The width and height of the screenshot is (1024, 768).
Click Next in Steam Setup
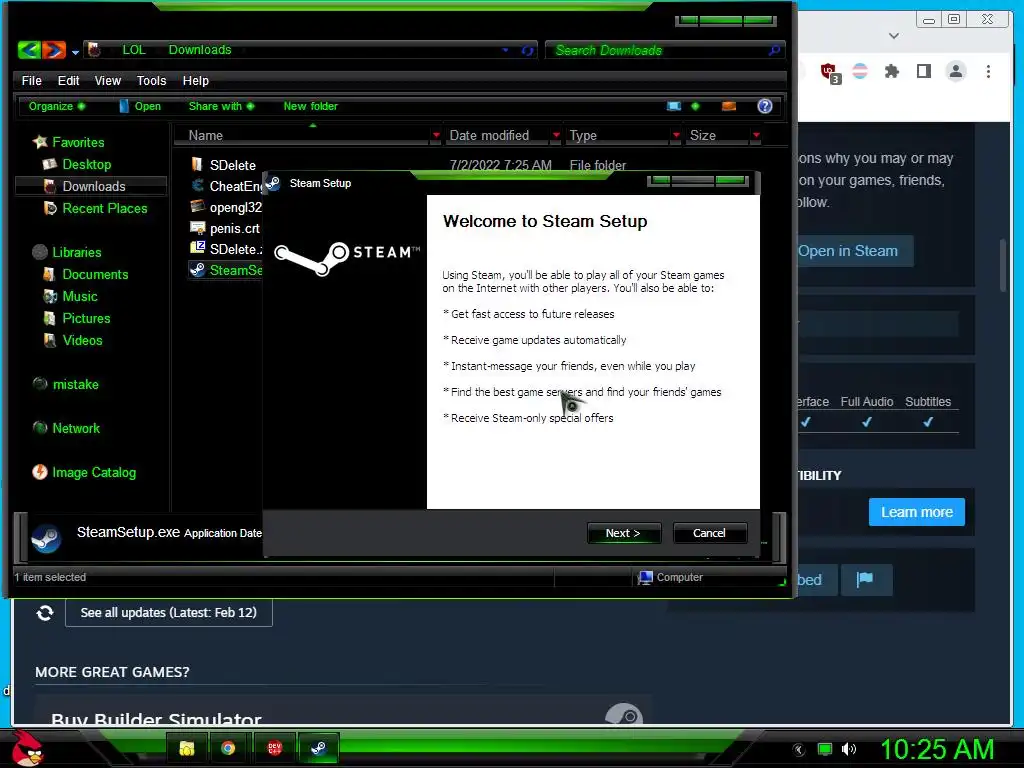pos(623,533)
